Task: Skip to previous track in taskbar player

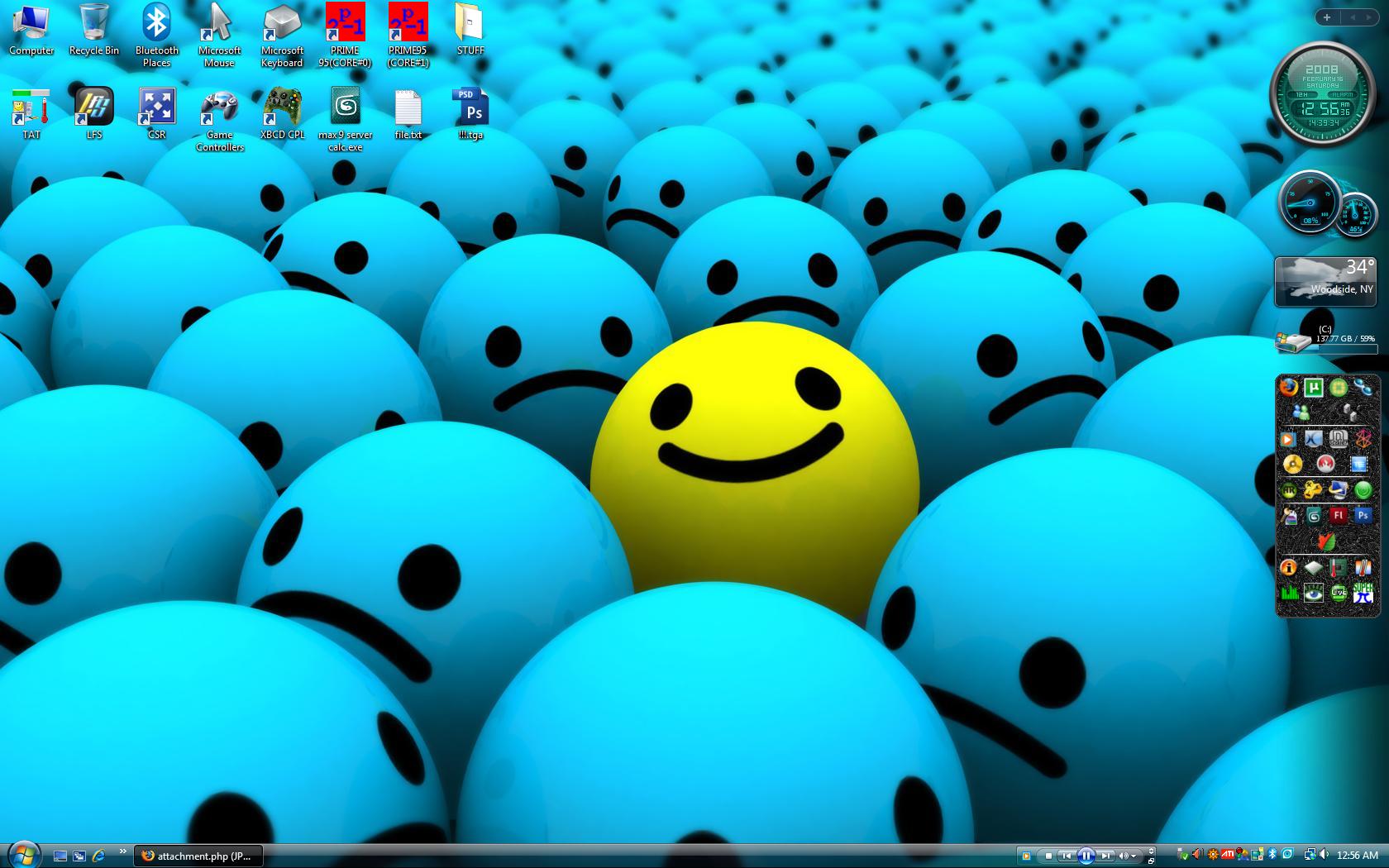Action: click(x=1067, y=856)
